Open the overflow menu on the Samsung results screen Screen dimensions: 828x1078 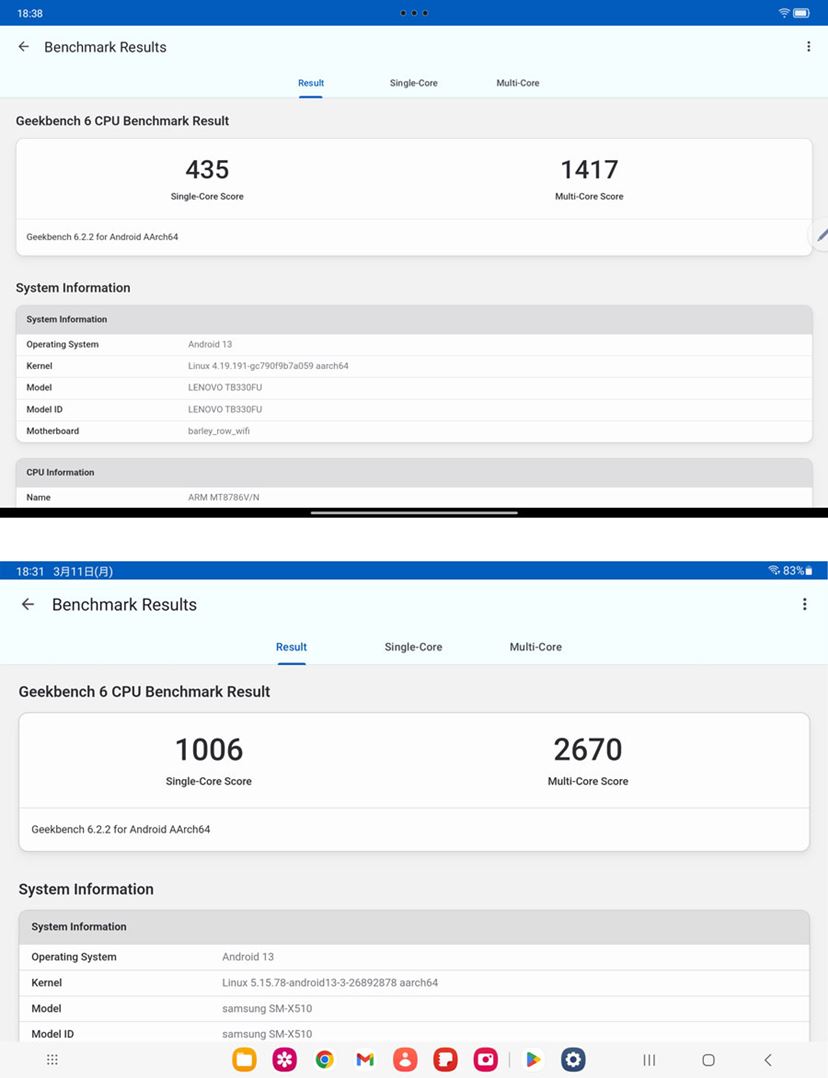point(805,604)
